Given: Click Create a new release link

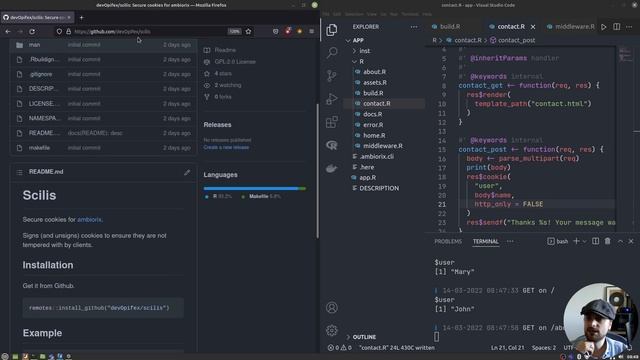Looking at the screenshot, I should click(226, 147).
